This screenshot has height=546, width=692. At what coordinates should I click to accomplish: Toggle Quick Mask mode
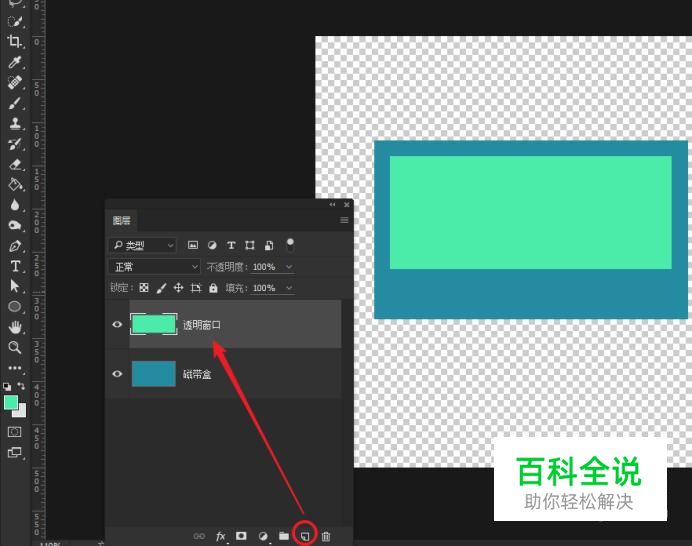point(15,432)
